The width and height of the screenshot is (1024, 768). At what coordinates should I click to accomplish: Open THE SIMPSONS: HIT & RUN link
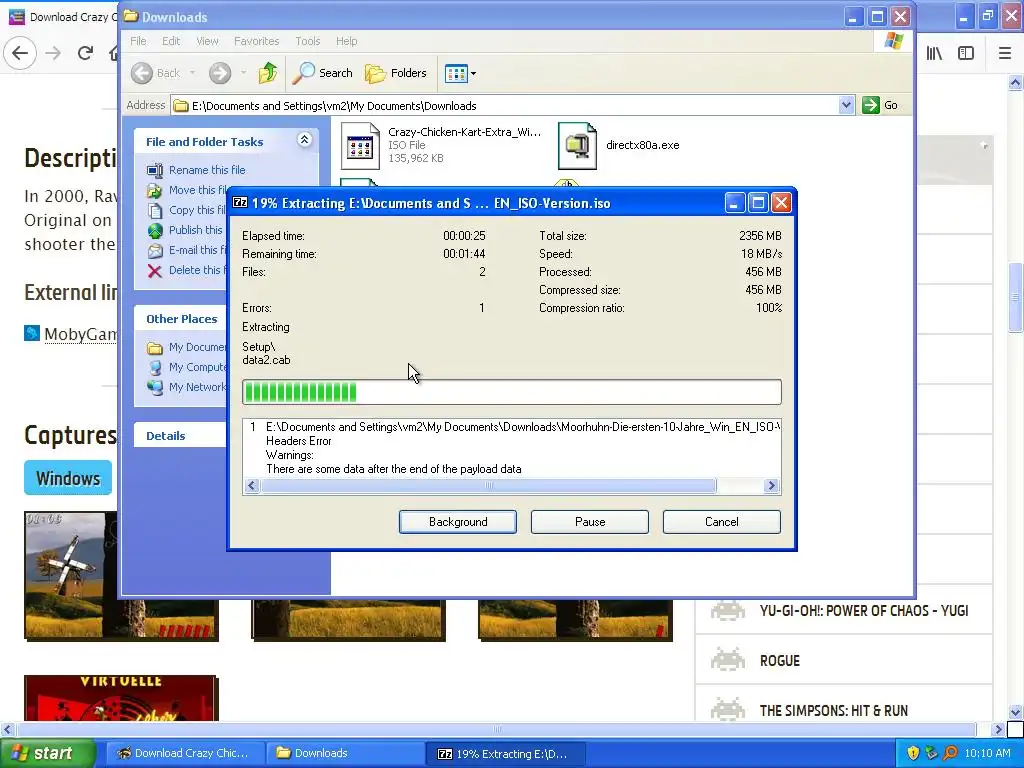[833, 711]
